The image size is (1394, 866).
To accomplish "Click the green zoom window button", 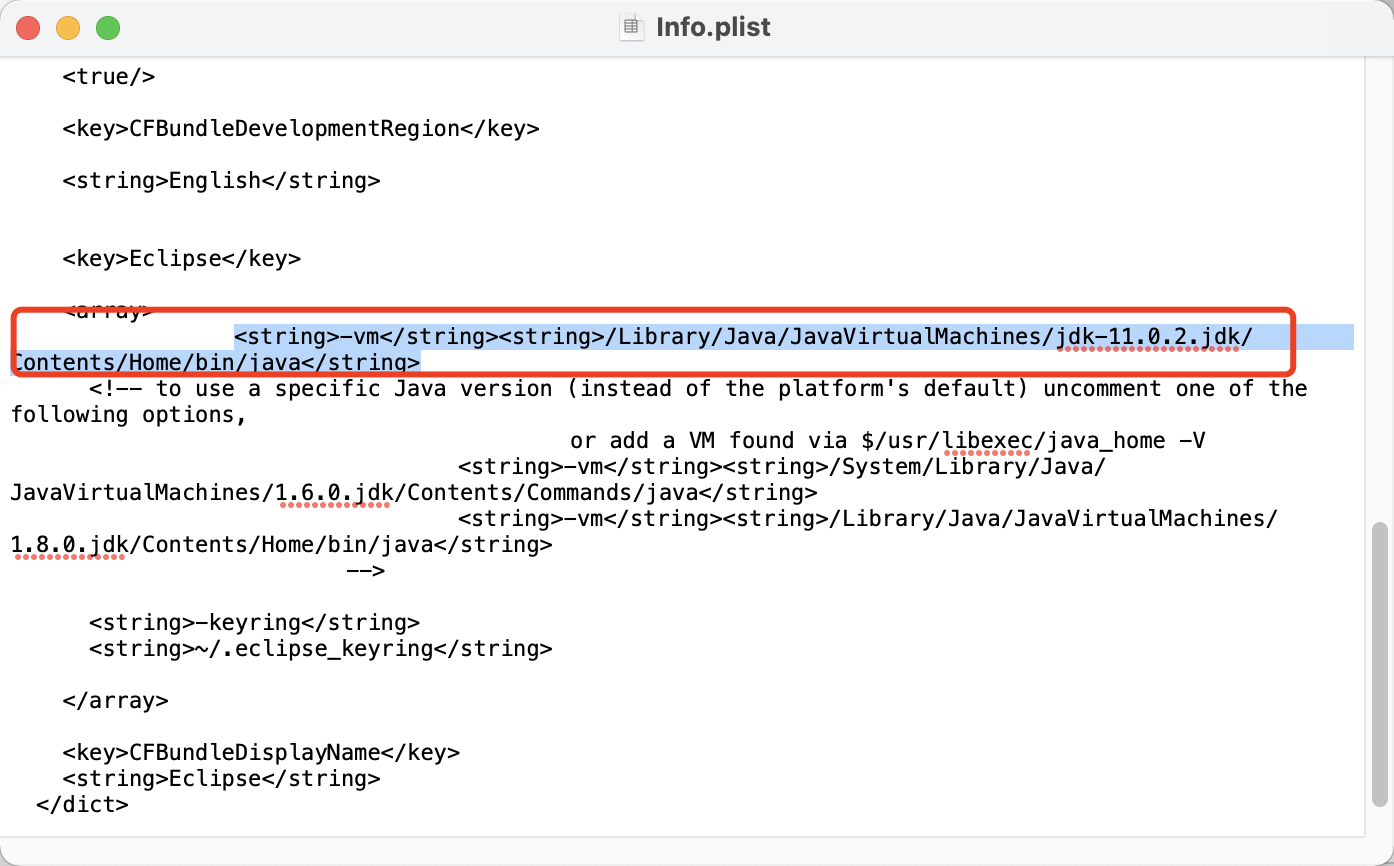I will [x=108, y=28].
